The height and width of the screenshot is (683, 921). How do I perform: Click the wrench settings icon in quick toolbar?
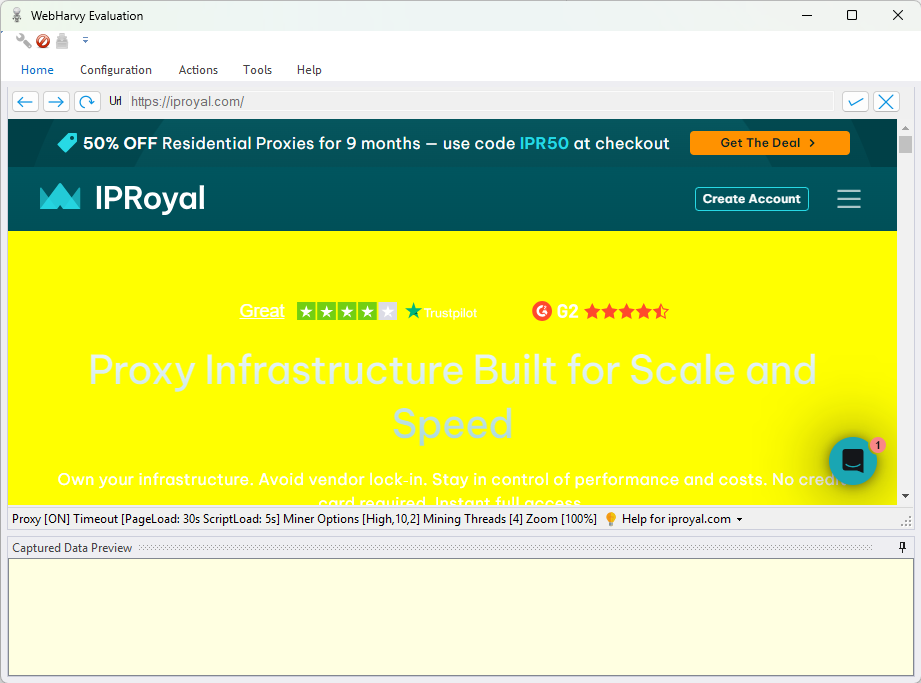[24, 41]
